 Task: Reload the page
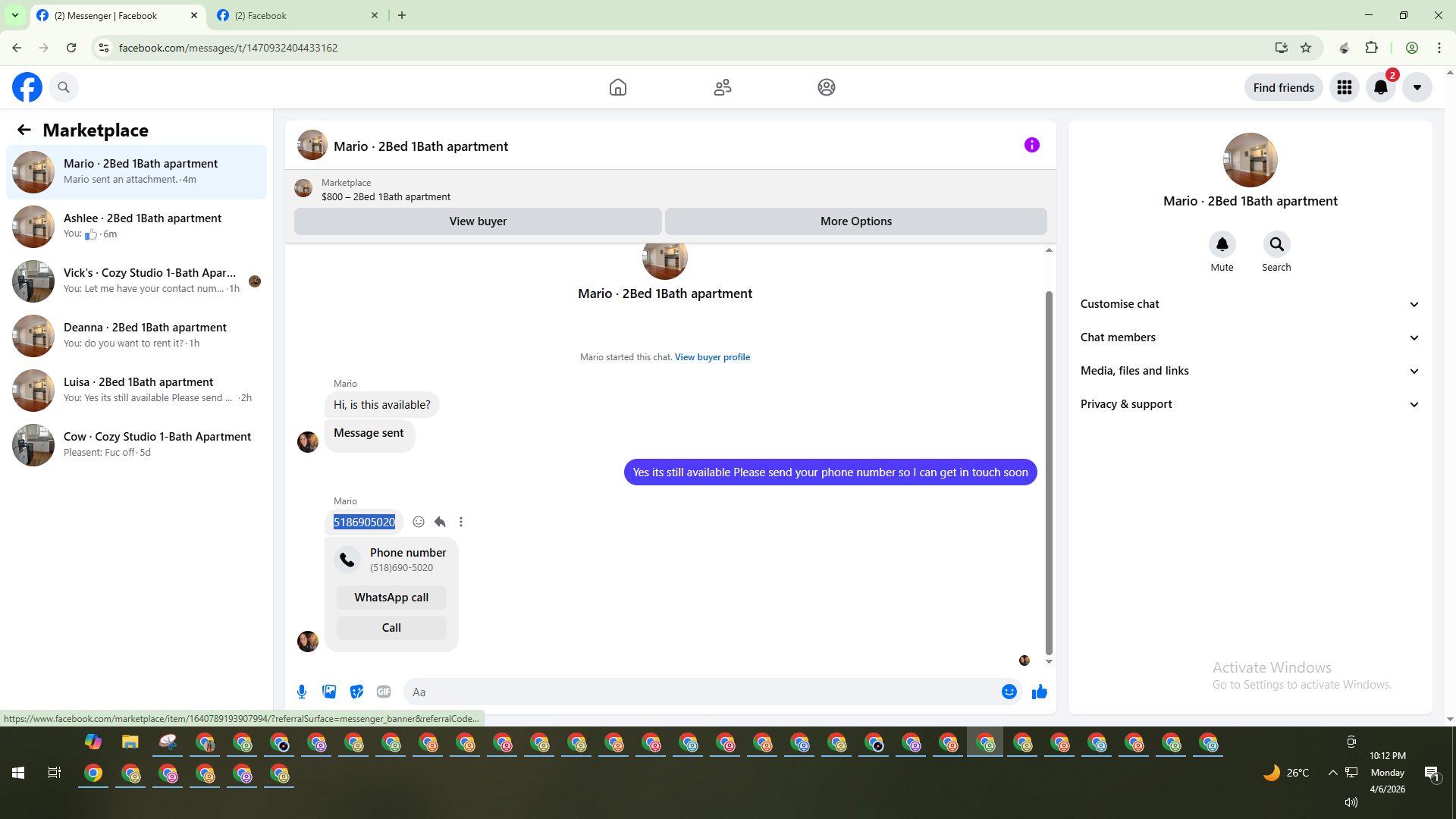71,48
